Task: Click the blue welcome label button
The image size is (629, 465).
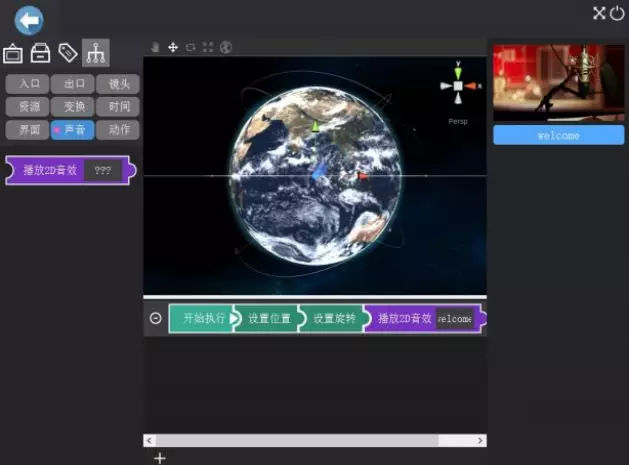Action: [x=558, y=135]
